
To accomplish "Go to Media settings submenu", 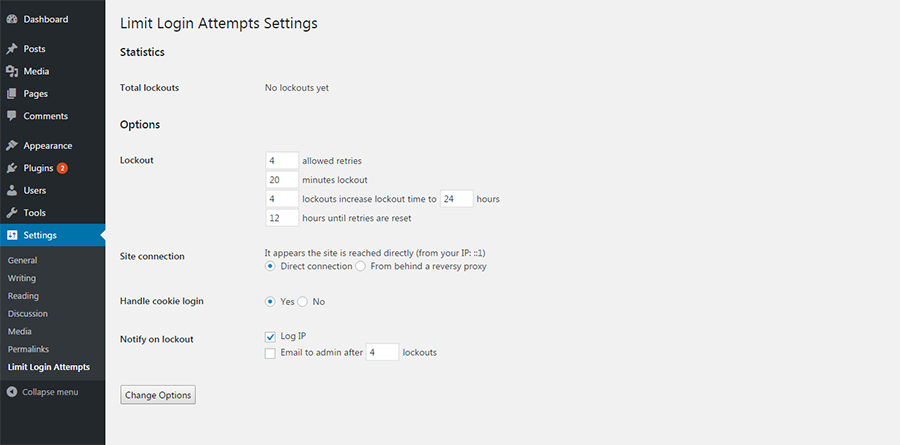I will 20,332.
